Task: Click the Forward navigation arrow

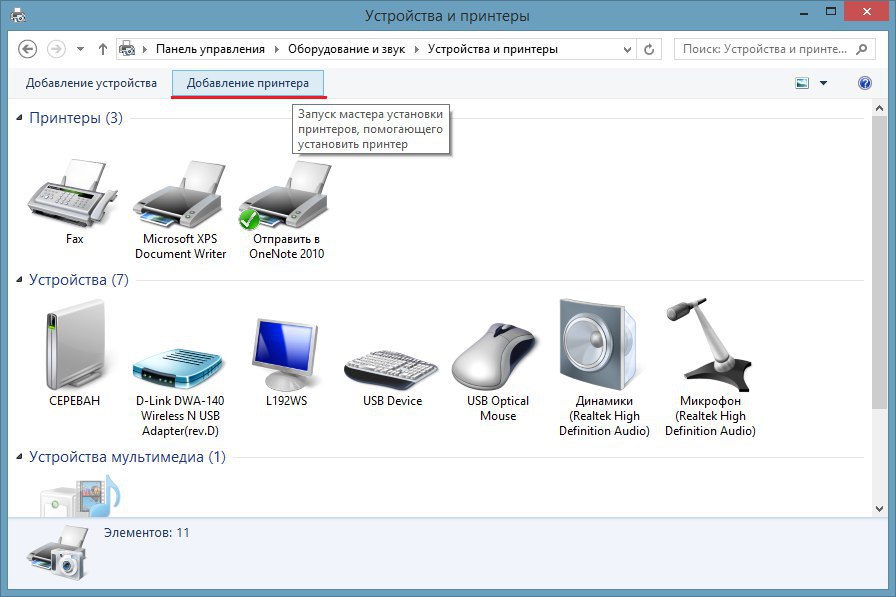Action: click(56, 49)
